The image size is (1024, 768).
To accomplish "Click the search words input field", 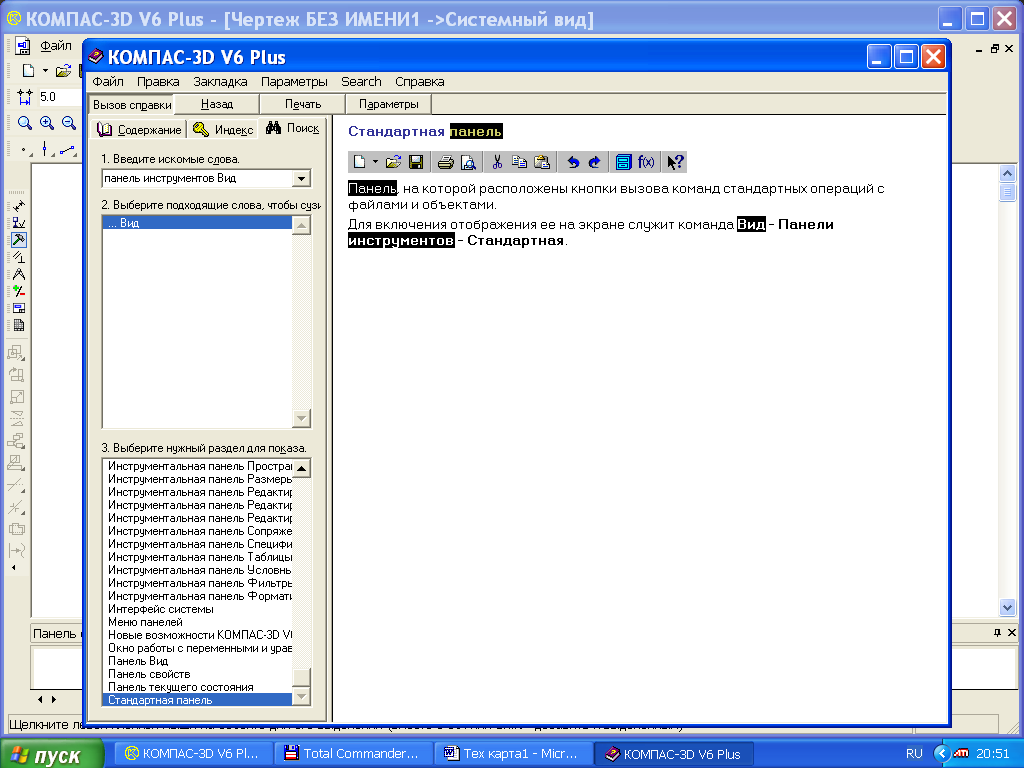I will pyautogui.click(x=198, y=178).
